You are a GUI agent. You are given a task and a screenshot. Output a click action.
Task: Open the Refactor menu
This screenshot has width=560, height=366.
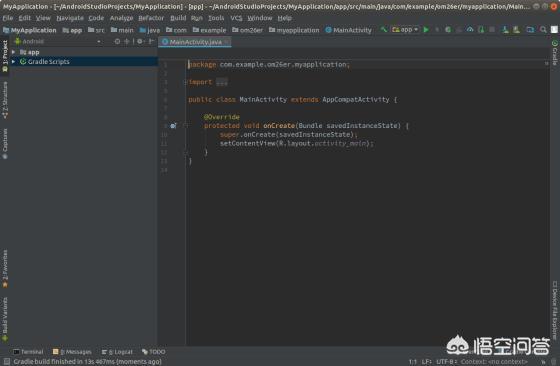pyautogui.click(x=151, y=18)
